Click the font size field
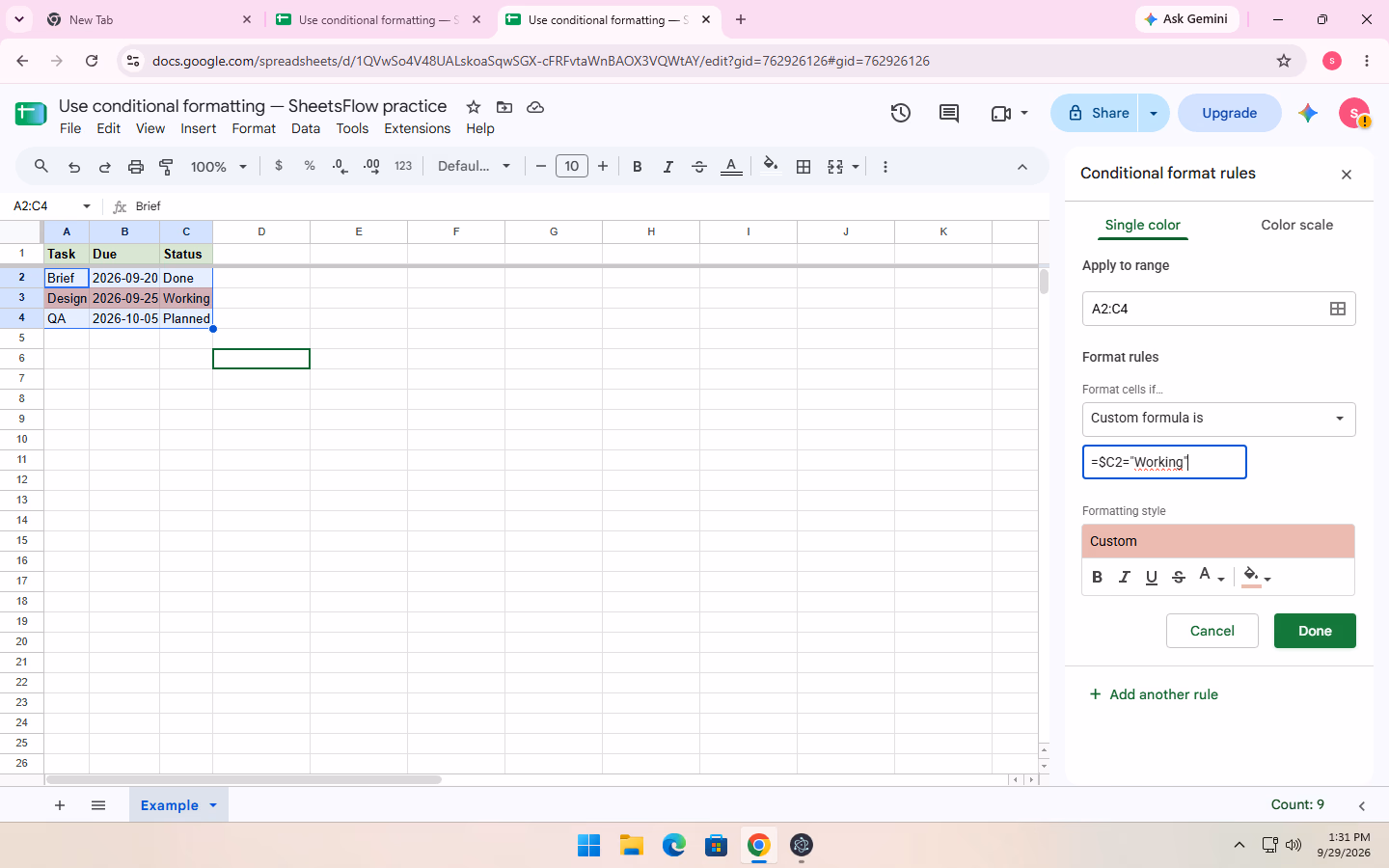Screen dimensions: 1389x868 572,166
